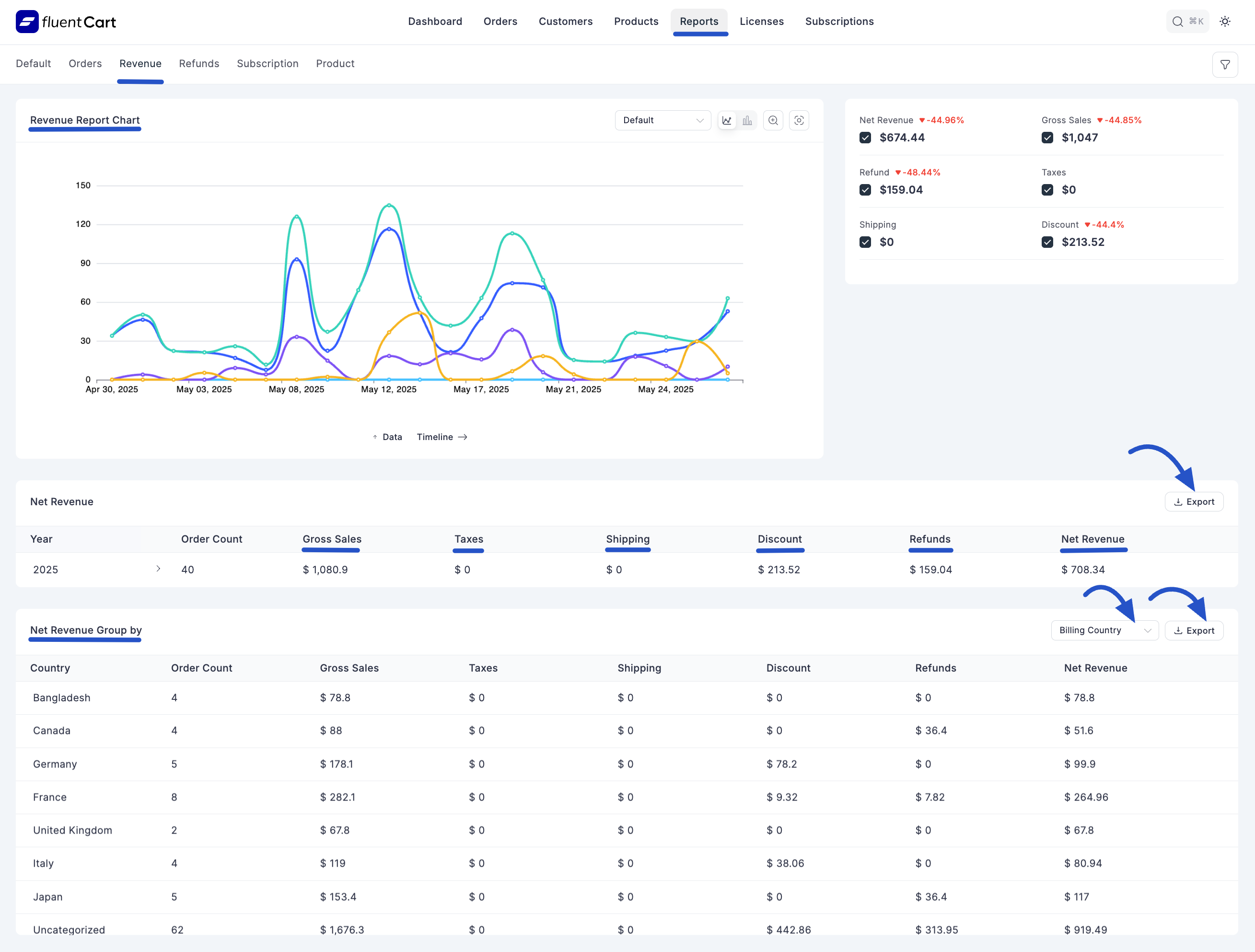The height and width of the screenshot is (952, 1255).
Task: Click the Timeline link below the chart
Action: coord(435,437)
